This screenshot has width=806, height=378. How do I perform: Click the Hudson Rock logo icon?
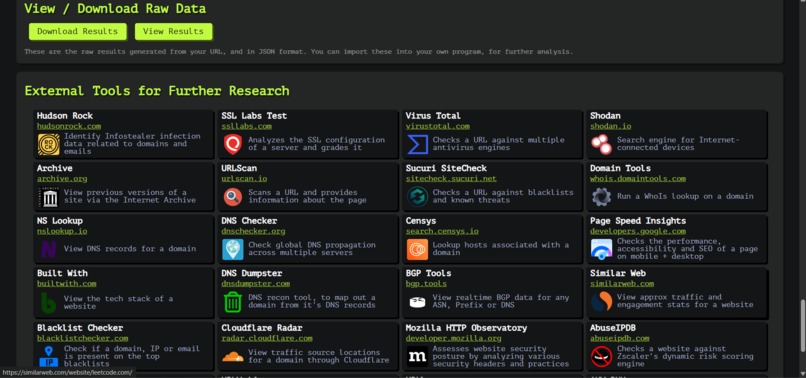(48, 144)
